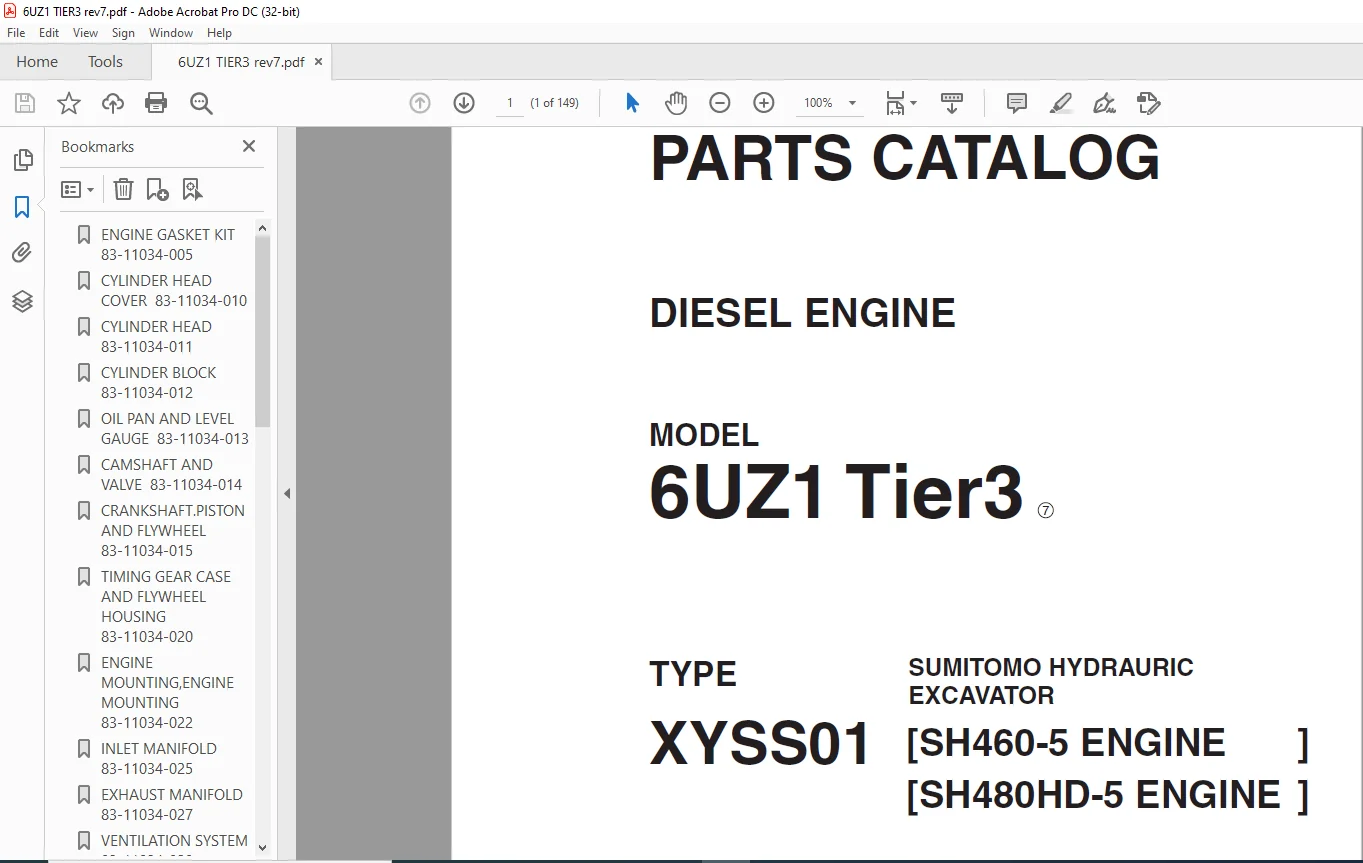Open the Edit menu
This screenshot has width=1363, height=863.
click(x=49, y=33)
